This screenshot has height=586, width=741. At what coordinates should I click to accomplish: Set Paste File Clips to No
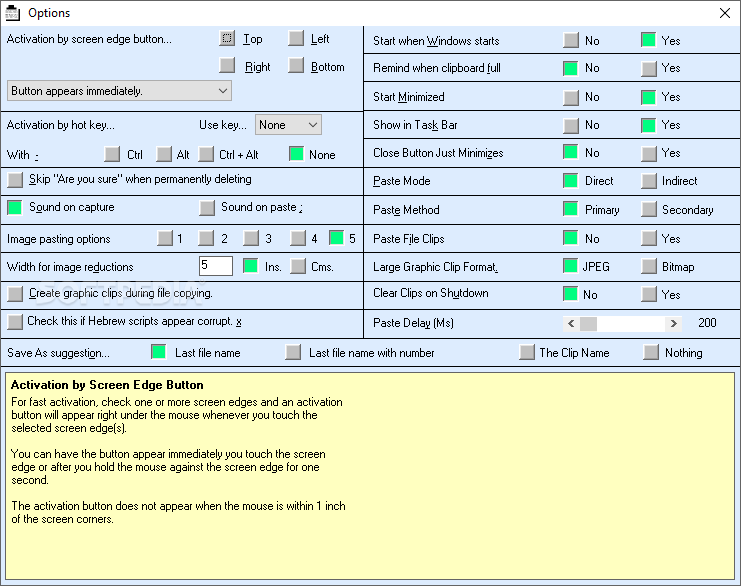[571, 238]
